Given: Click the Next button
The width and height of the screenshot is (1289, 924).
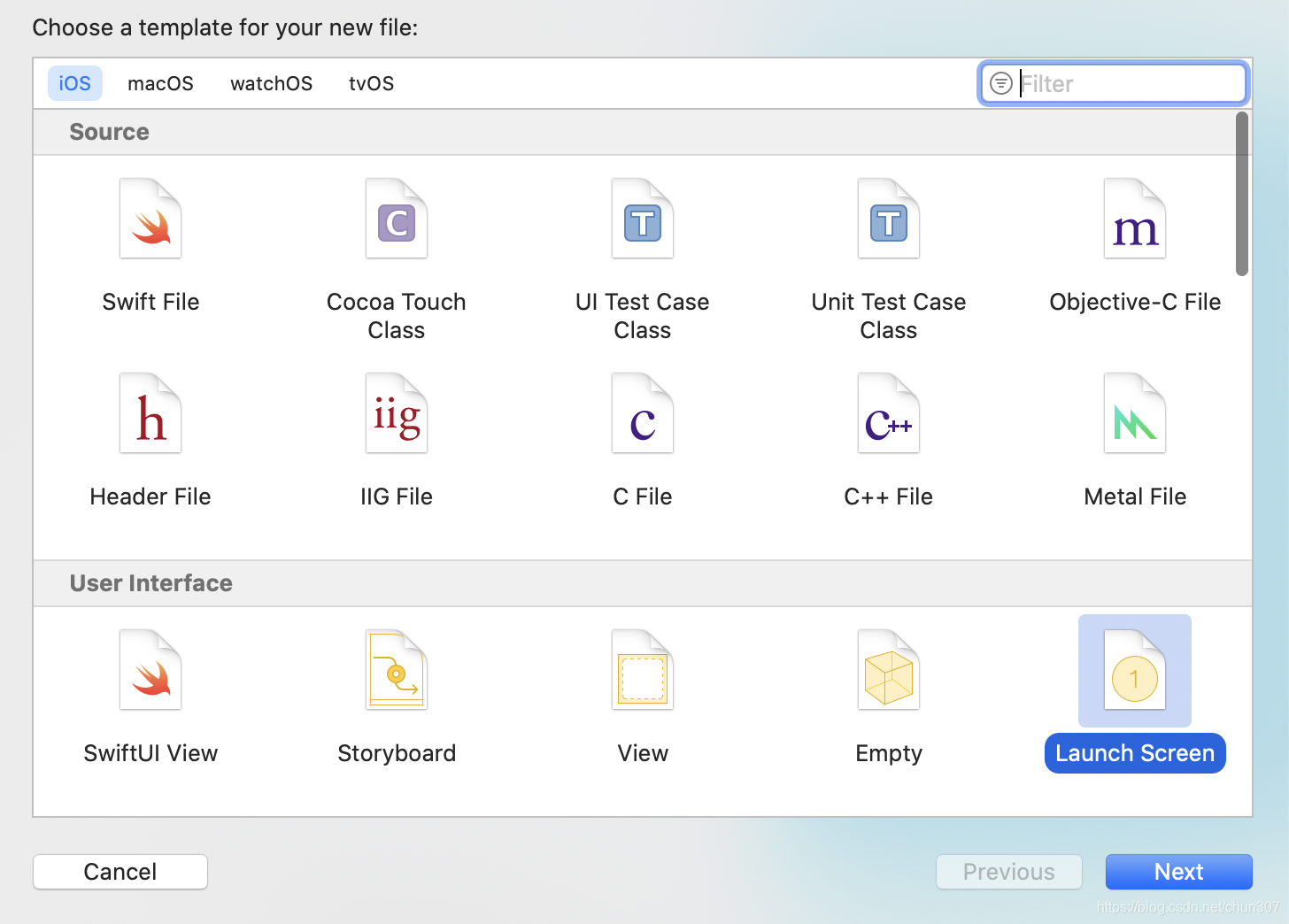Looking at the screenshot, I should tap(1179, 872).
